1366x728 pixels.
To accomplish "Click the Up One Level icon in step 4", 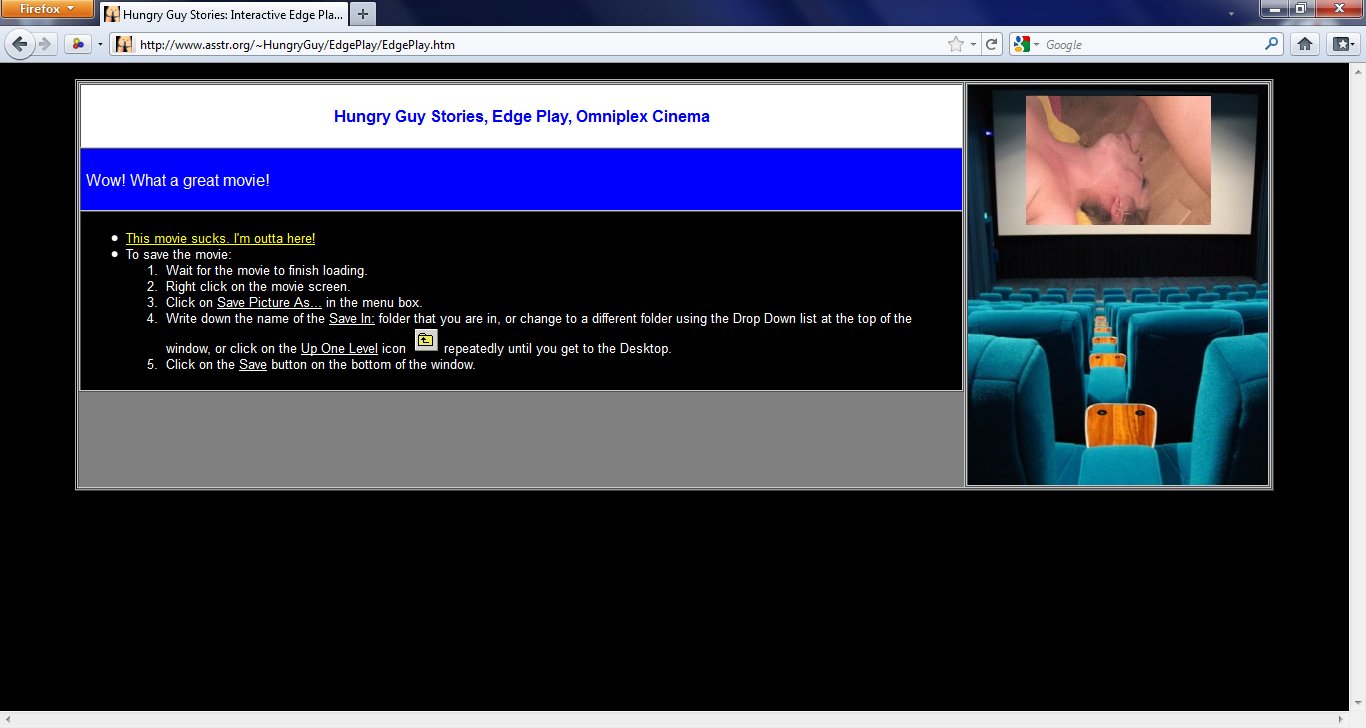I will tap(426, 340).
